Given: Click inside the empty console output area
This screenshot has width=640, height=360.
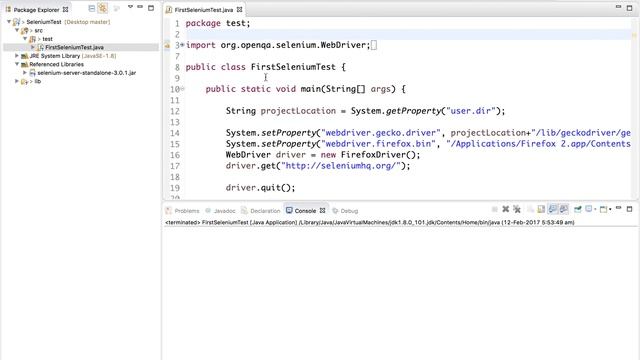Looking at the screenshot, I should (400, 293).
